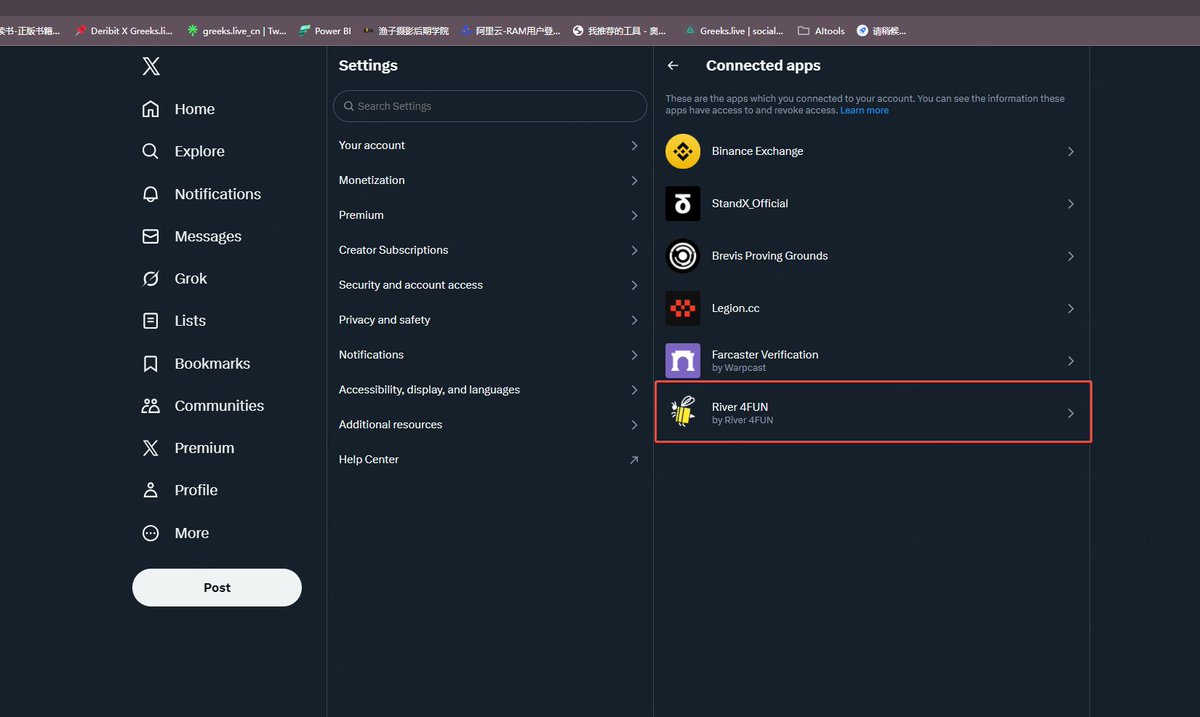Click the Premium X icon
The height and width of the screenshot is (717, 1200).
(x=151, y=448)
